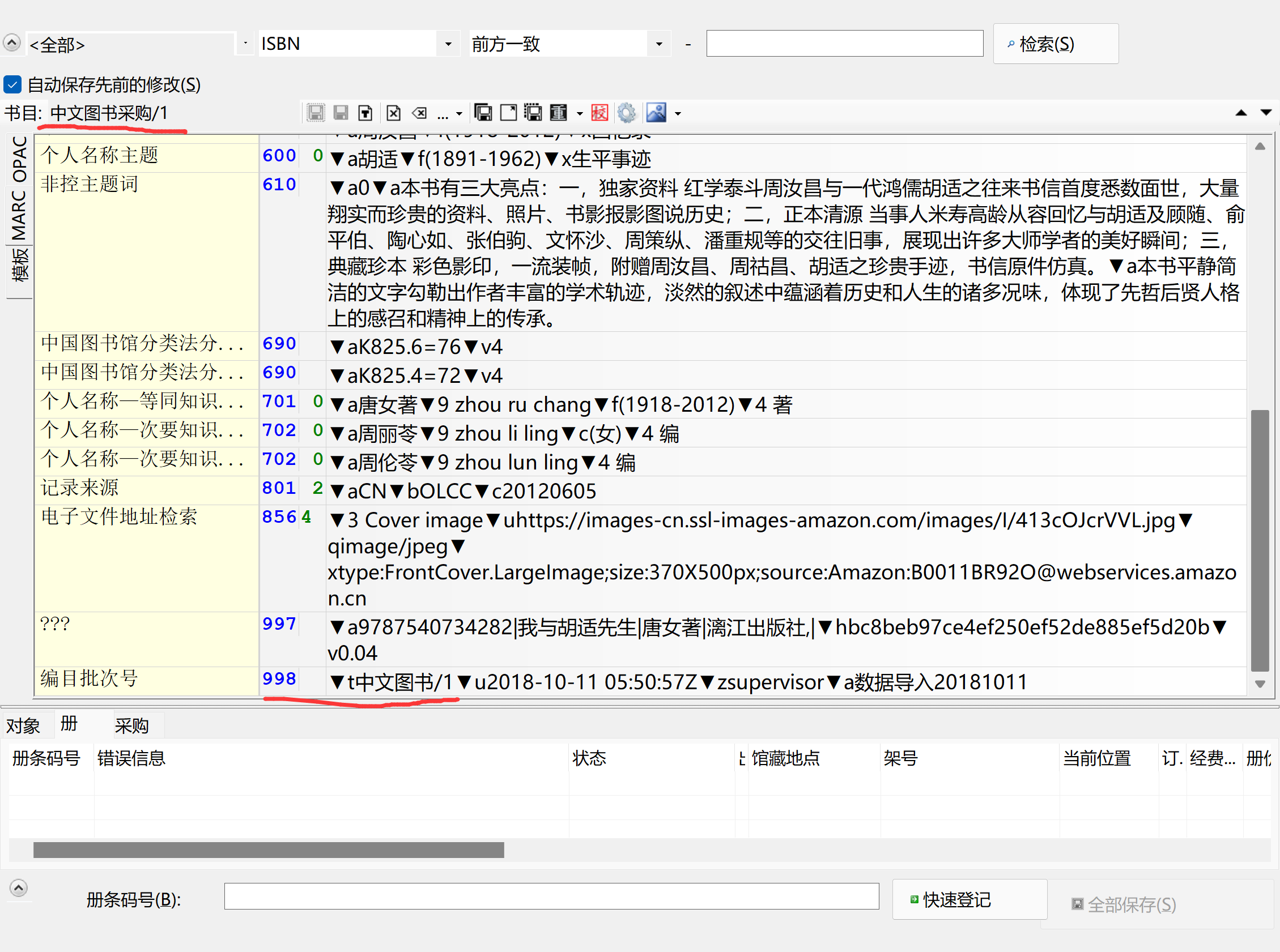Expand dropdown arrow next to image icon

(x=678, y=114)
